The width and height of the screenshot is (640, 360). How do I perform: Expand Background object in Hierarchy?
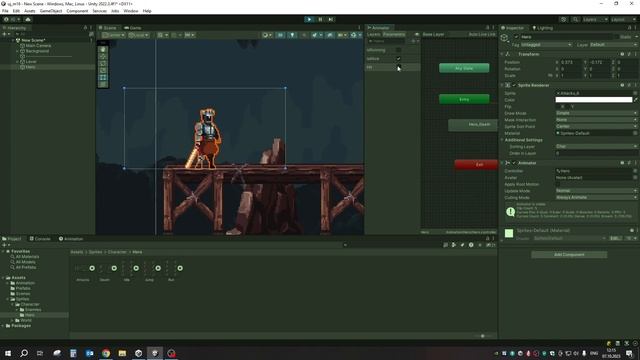click(18, 51)
